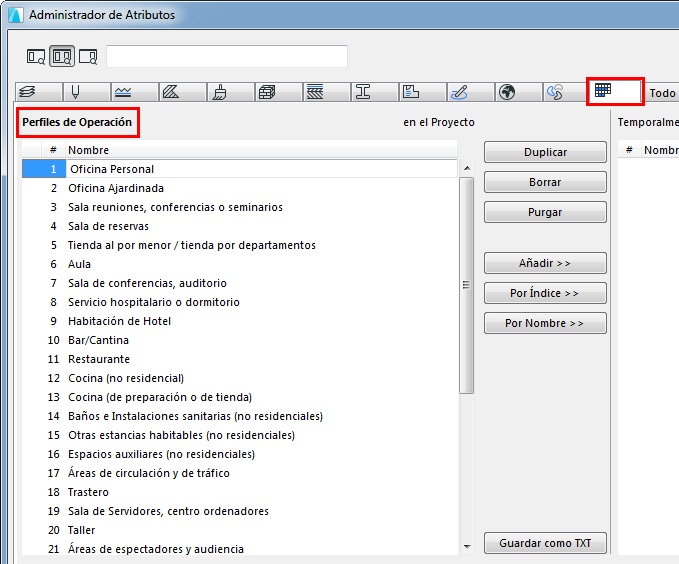The image size is (679, 564).
Task: Select Espacios auxiliares (no residenciales) row
Action: (240, 454)
